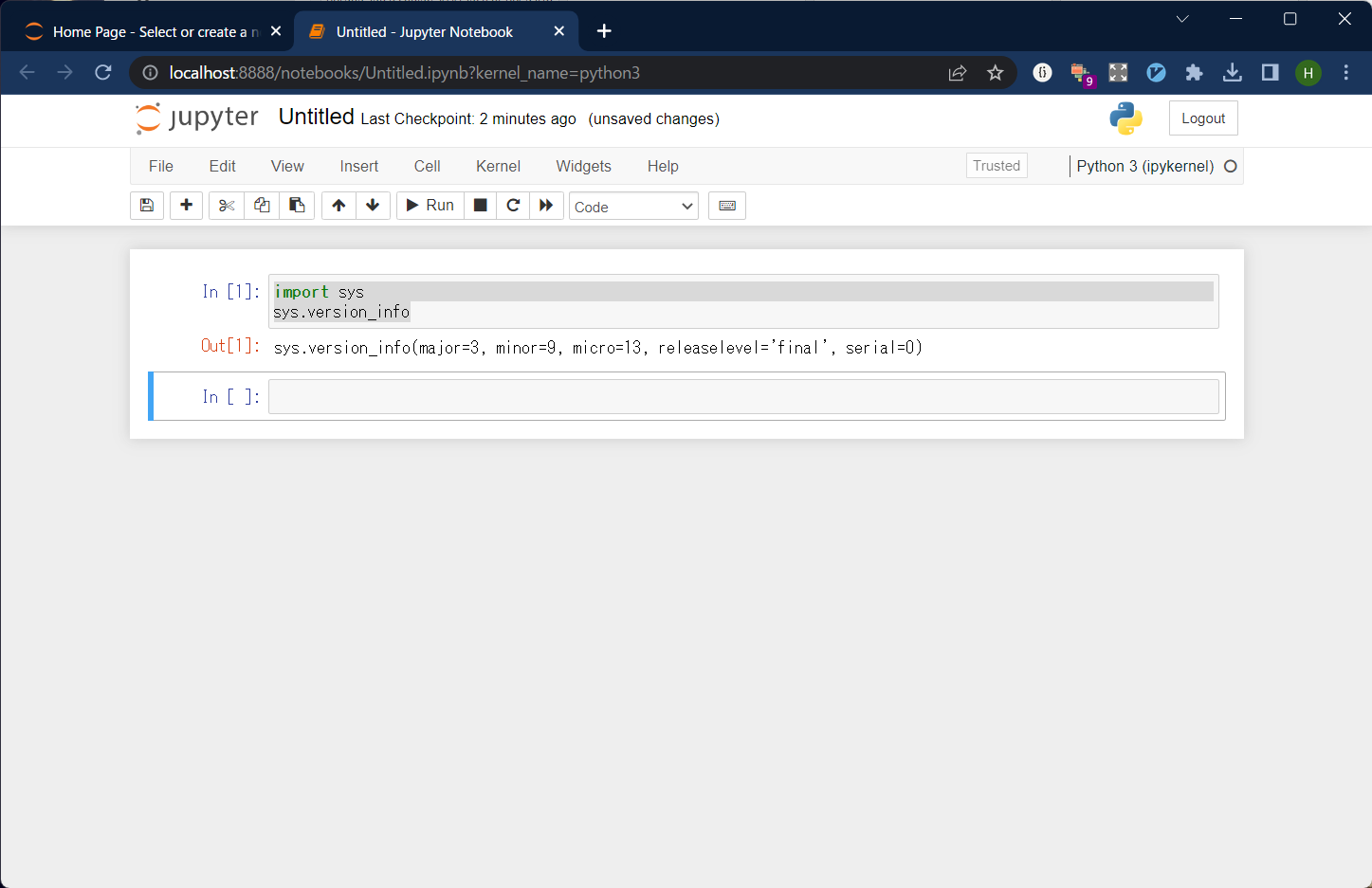
Task: Paste a cell using the paste icon
Action: [x=297, y=206]
